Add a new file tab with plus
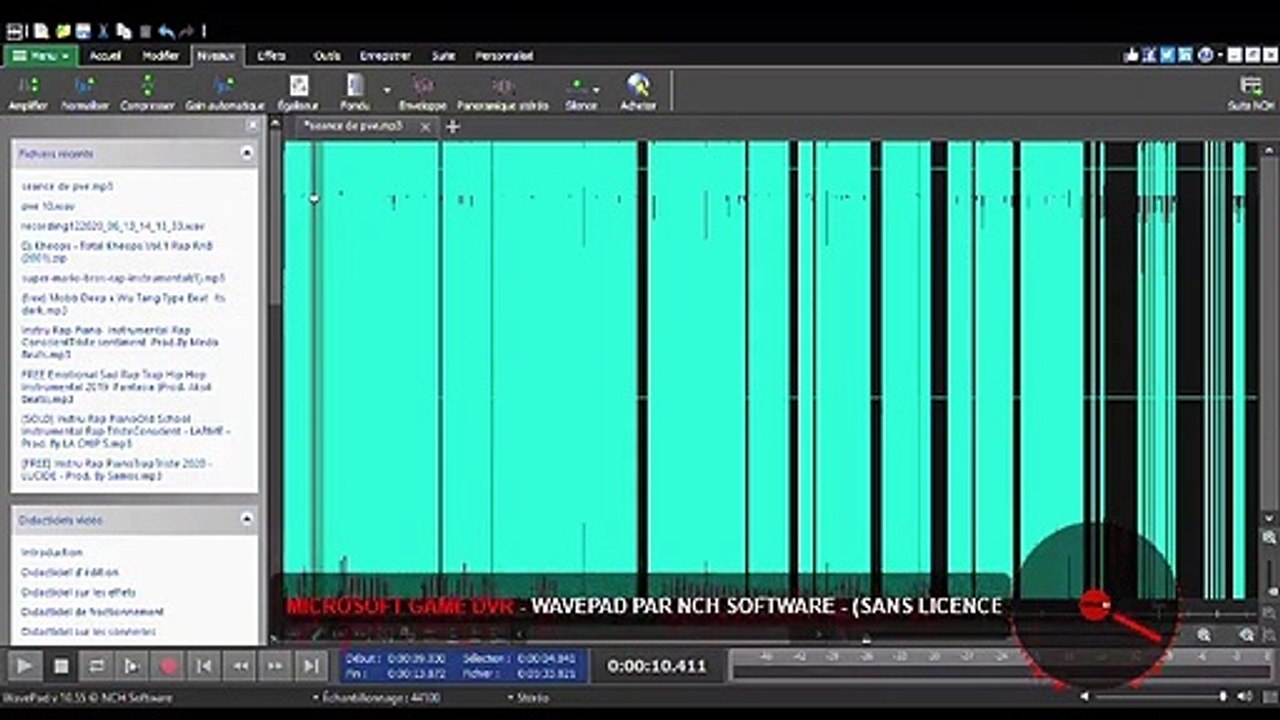The width and height of the screenshot is (1280, 720). [452, 126]
